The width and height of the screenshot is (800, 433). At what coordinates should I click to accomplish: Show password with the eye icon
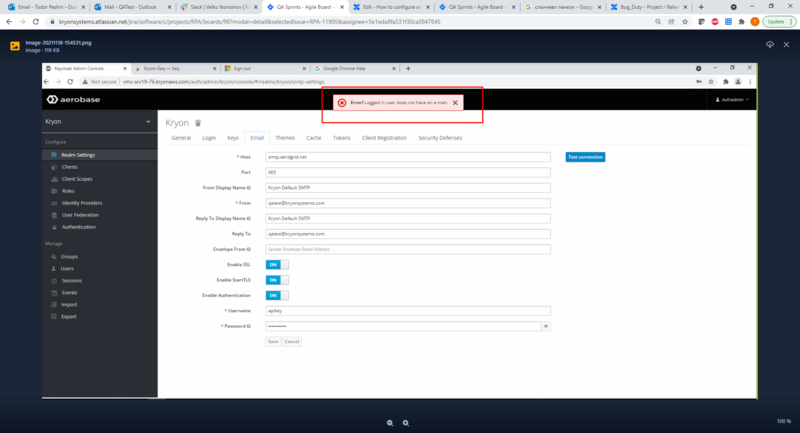click(x=546, y=326)
